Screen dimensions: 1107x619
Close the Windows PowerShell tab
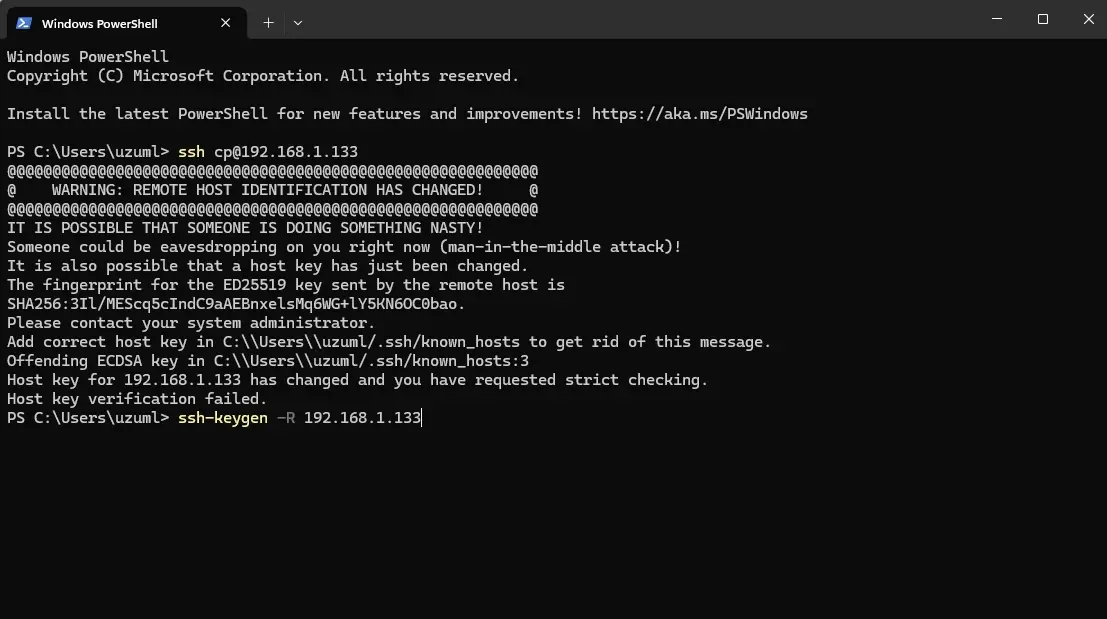pyautogui.click(x=225, y=23)
